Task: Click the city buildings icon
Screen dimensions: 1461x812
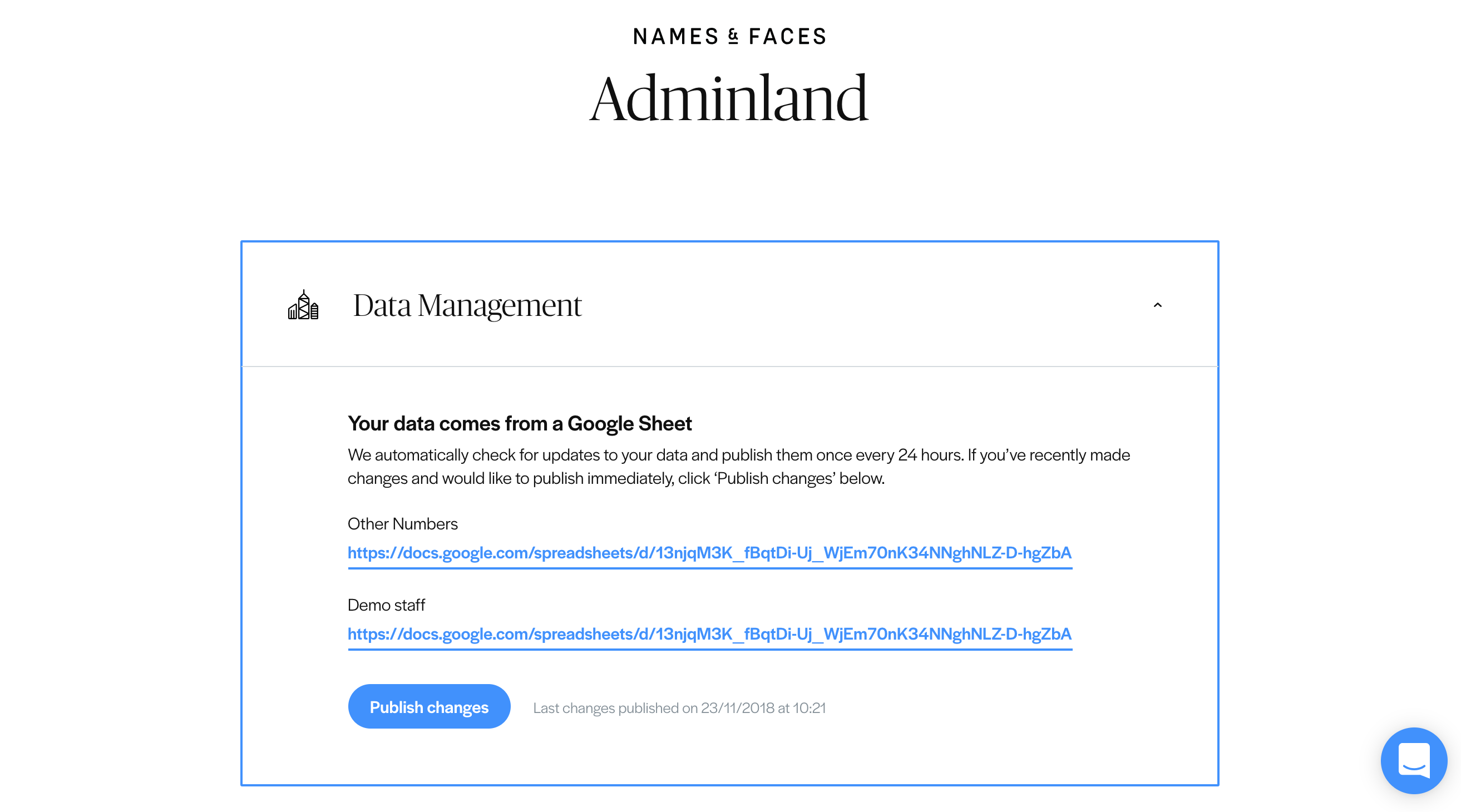Action: [303, 305]
